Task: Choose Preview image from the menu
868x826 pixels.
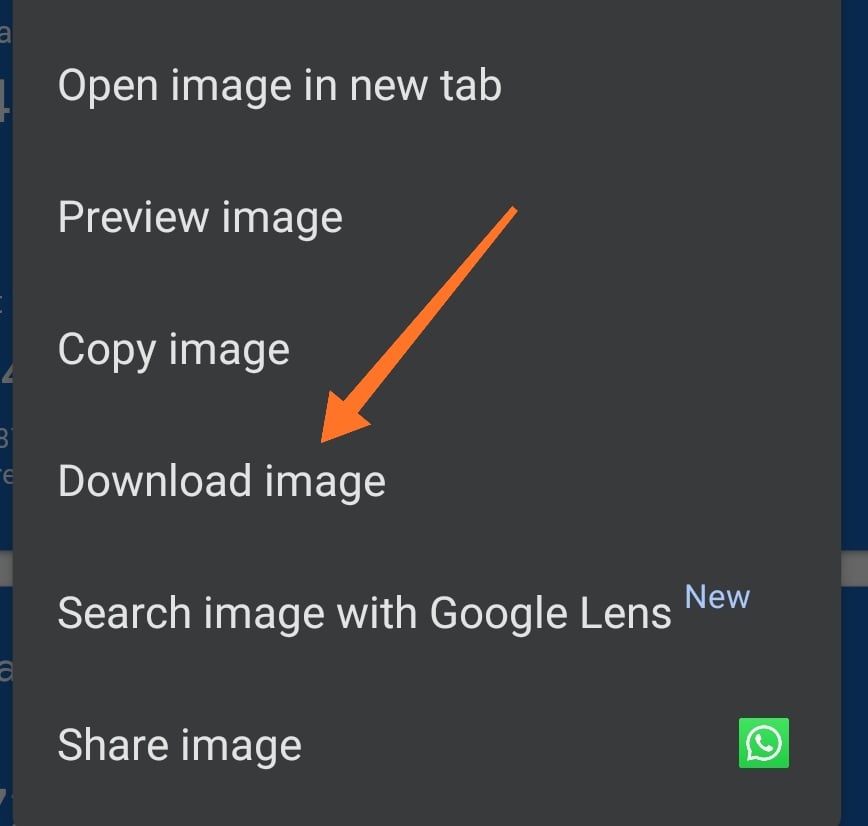Action: click(x=427, y=218)
